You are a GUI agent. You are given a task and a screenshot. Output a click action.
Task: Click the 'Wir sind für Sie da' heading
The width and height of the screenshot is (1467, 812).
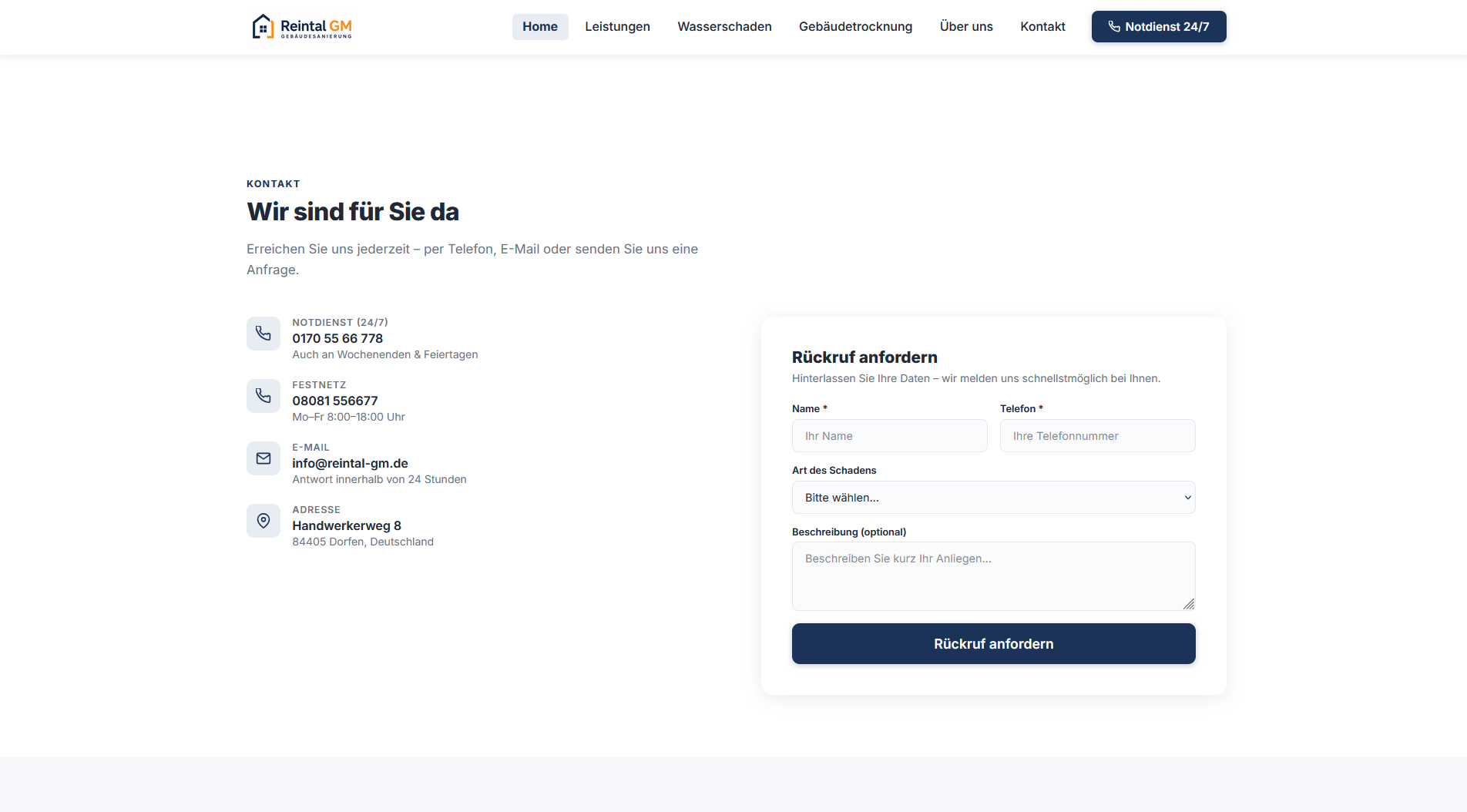(353, 212)
